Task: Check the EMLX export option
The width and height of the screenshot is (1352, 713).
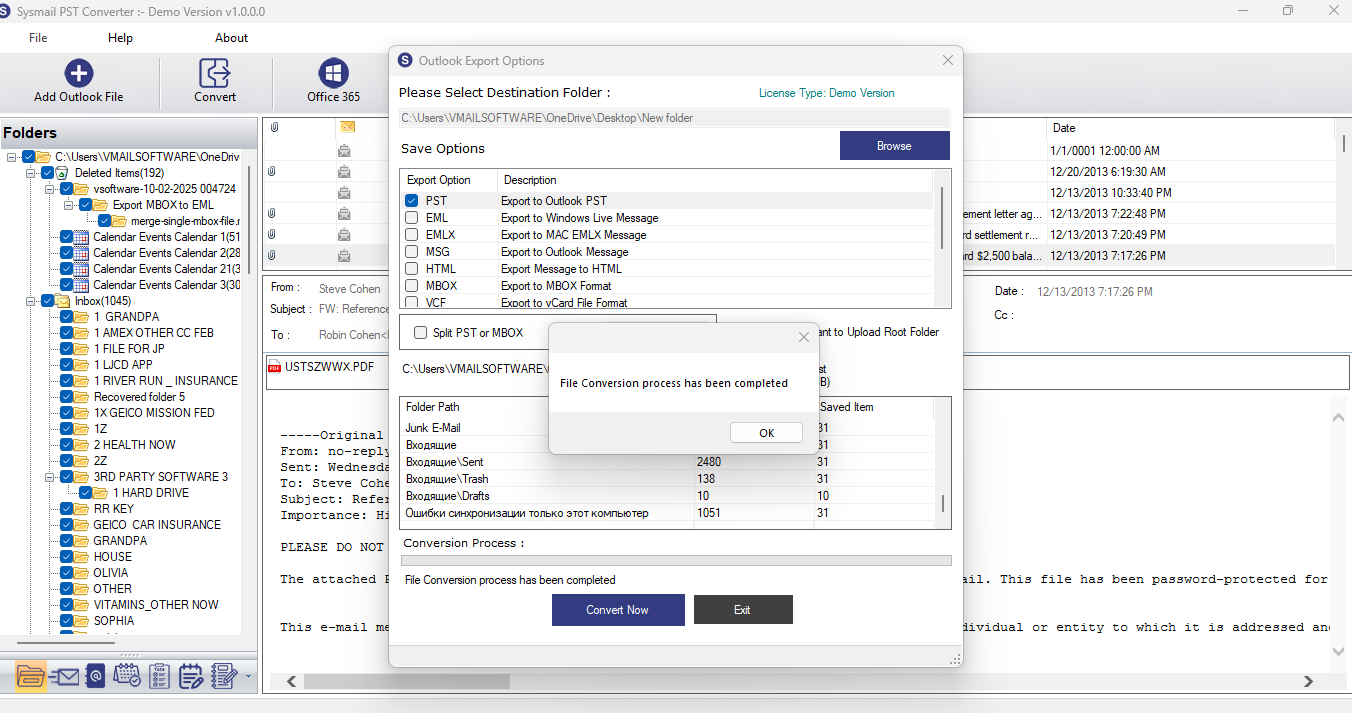Action: click(412, 235)
